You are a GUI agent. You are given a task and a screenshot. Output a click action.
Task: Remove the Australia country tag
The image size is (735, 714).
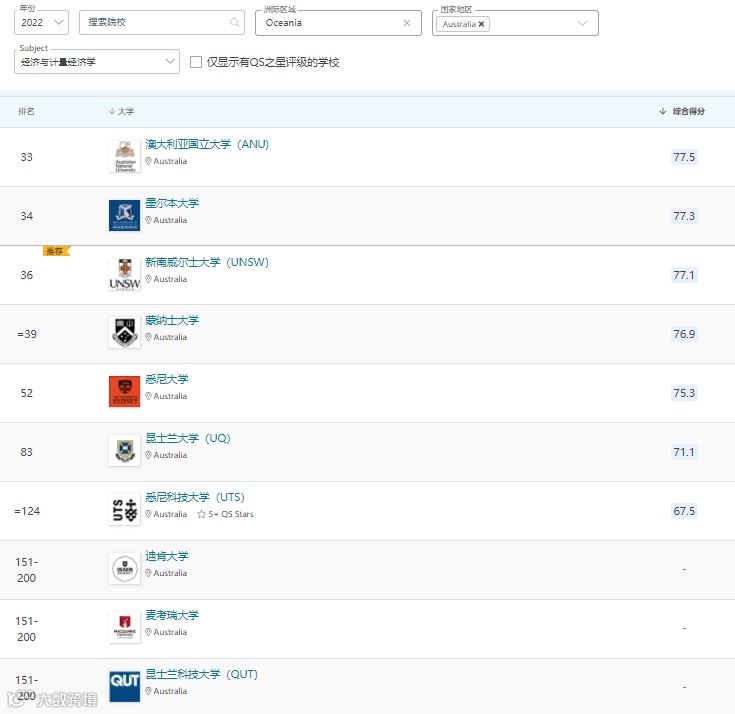(481, 24)
